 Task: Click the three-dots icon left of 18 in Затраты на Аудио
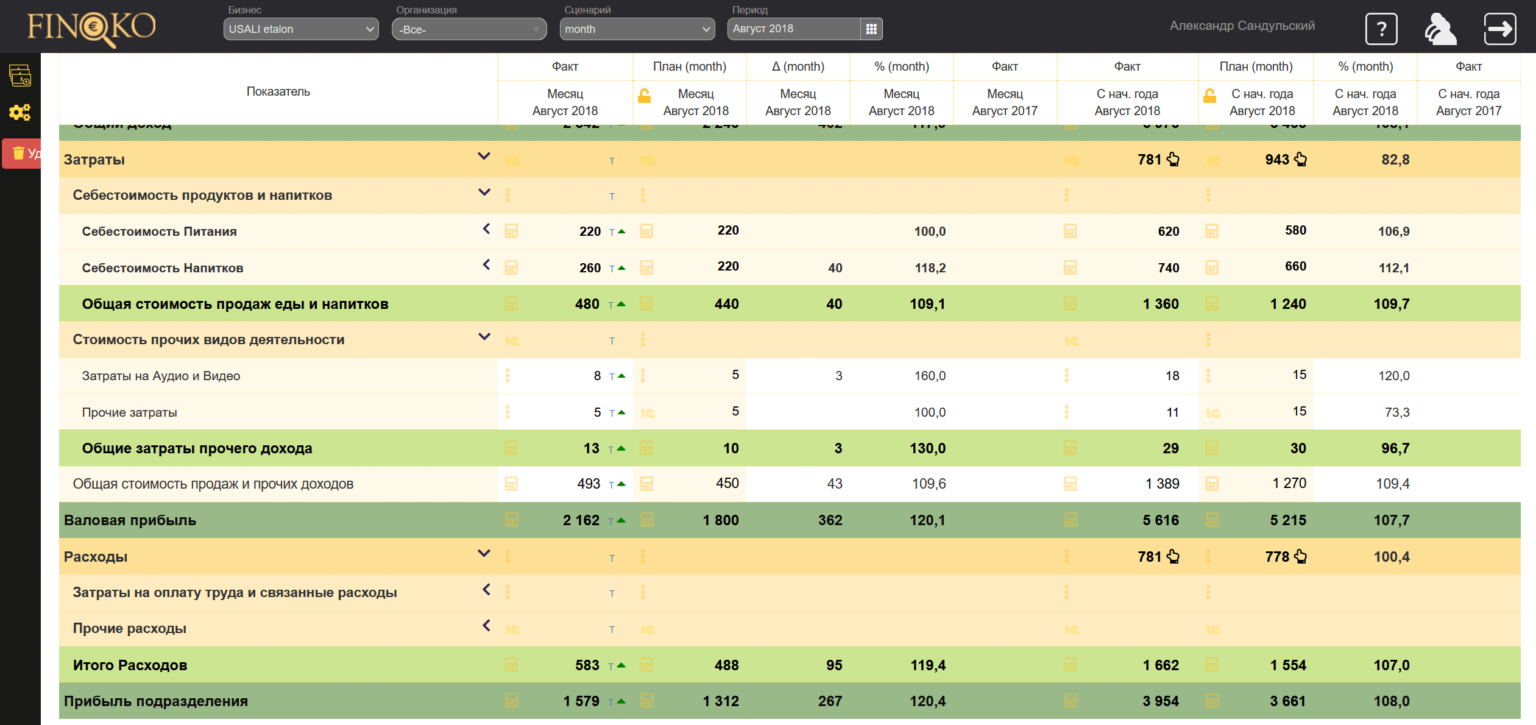pyautogui.click(x=1067, y=376)
